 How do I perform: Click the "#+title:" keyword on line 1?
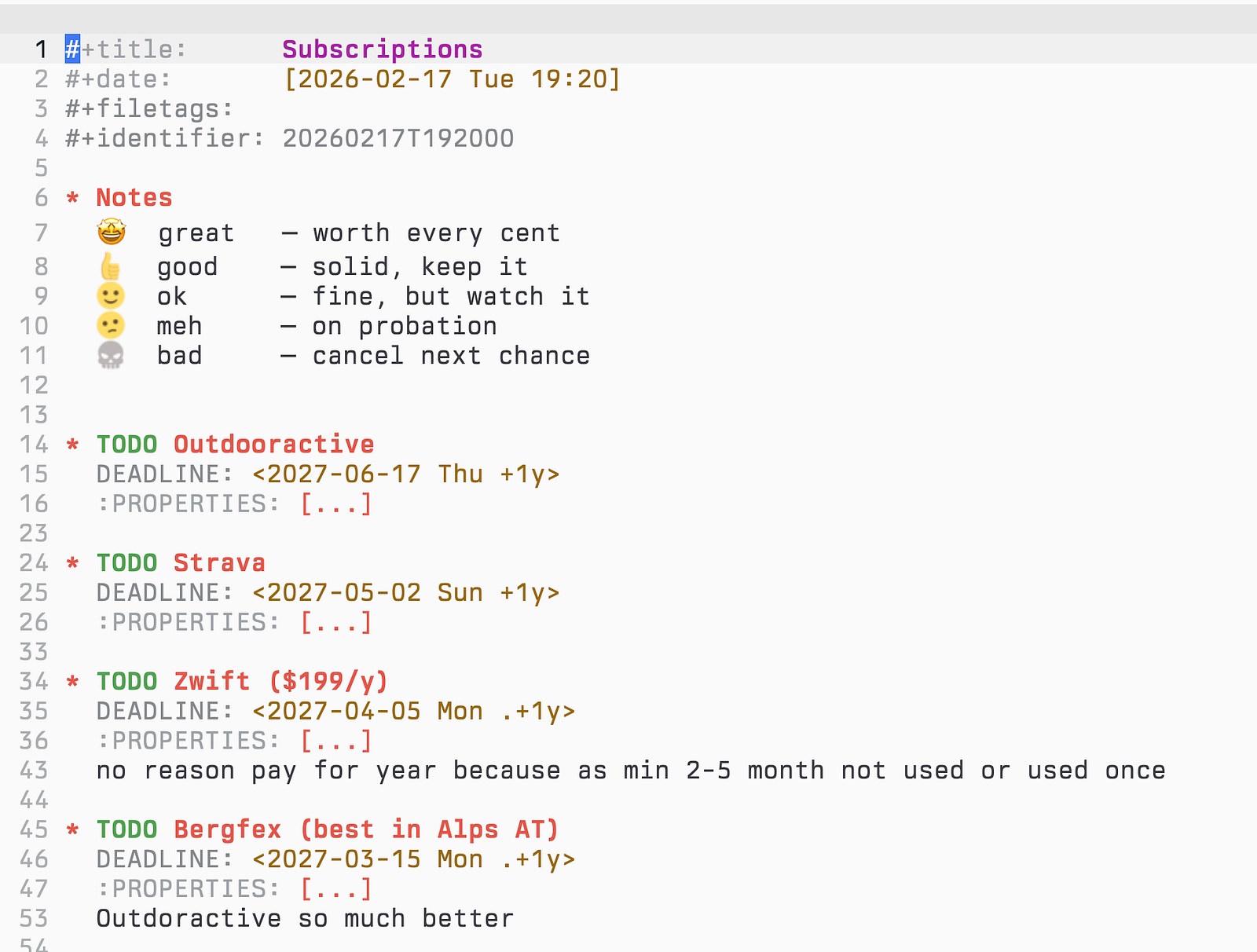tap(126, 49)
